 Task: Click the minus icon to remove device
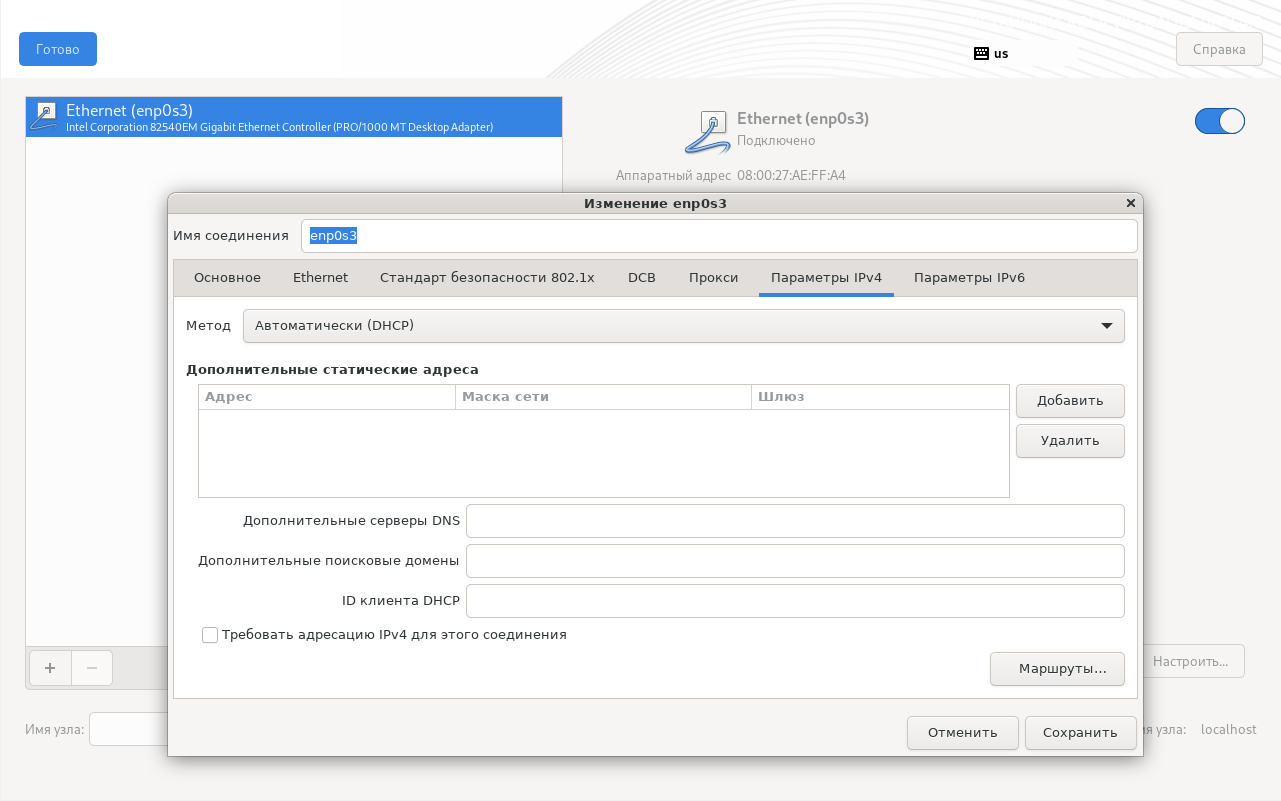click(x=92, y=668)
